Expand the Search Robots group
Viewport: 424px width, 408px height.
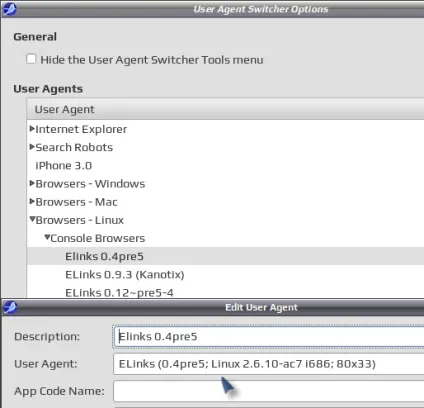(32, 147)
